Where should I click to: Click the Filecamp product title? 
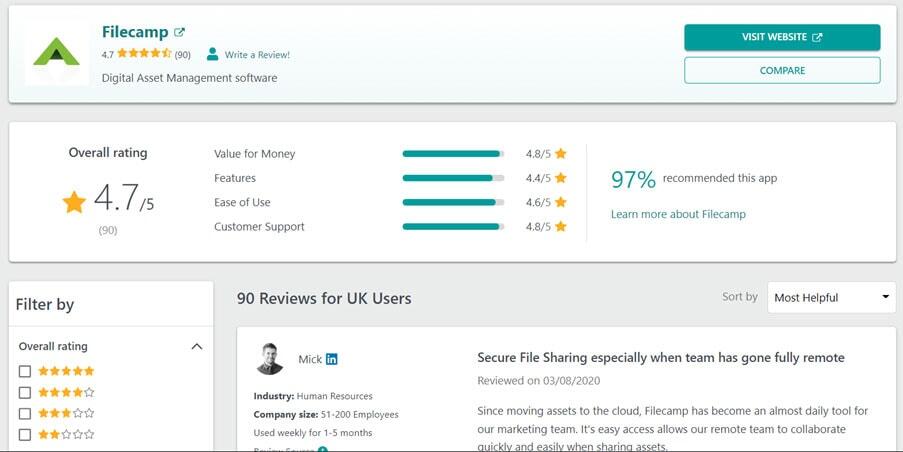point(135,32)
